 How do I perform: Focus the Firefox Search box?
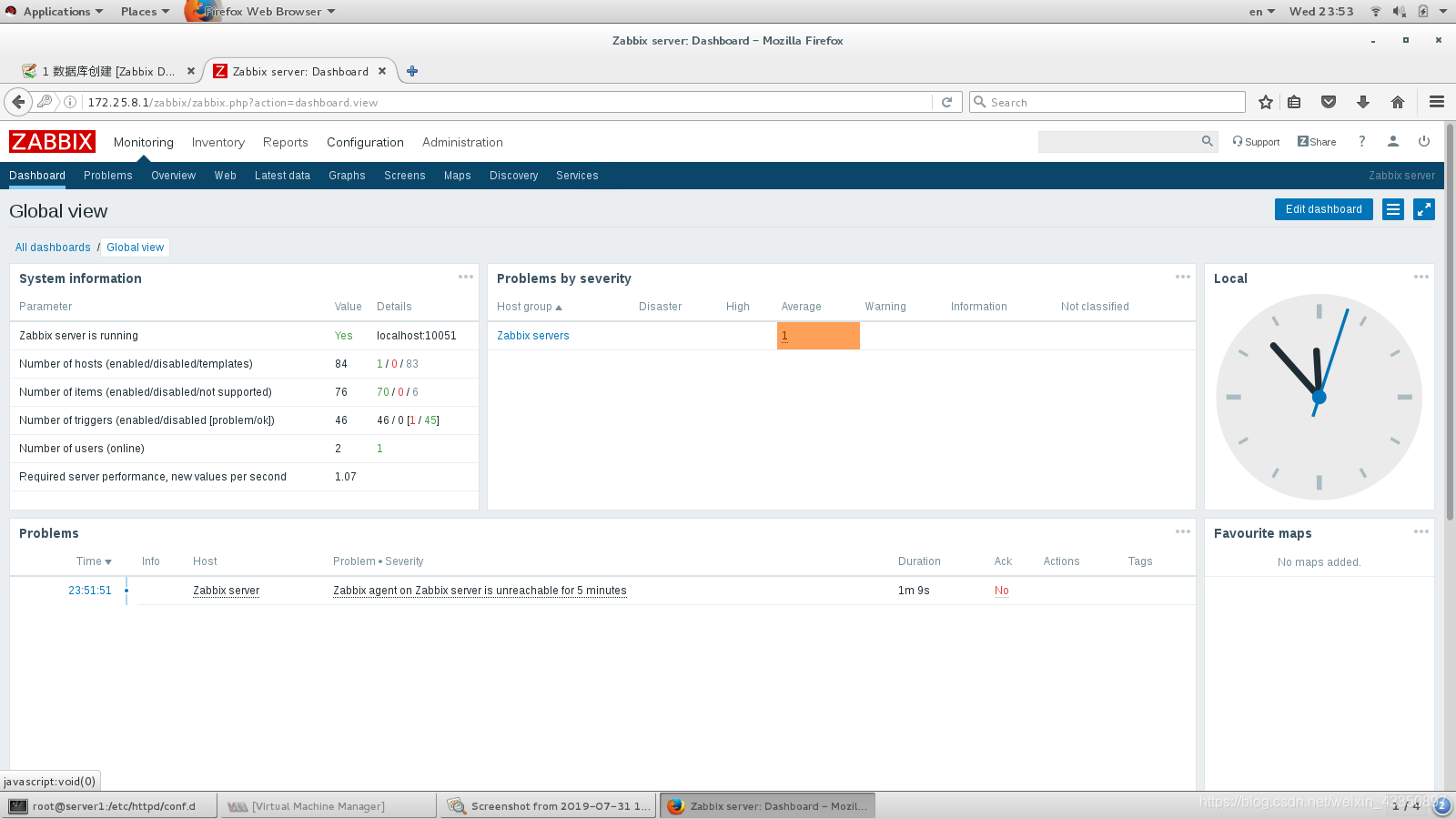pyautogui.click(x=1107, y=102)
